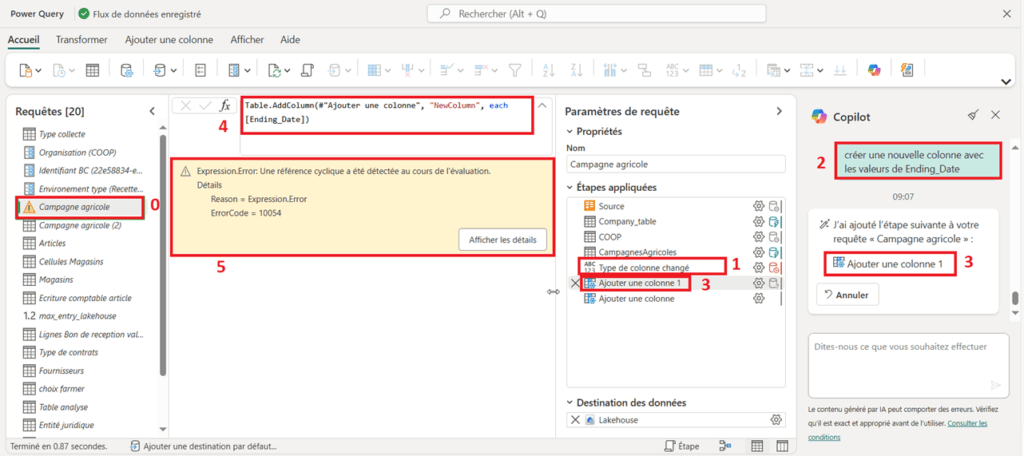This screenshot has height=456, width=1024.
Task: Click the fx formula icon
Action: coord(225,105)
